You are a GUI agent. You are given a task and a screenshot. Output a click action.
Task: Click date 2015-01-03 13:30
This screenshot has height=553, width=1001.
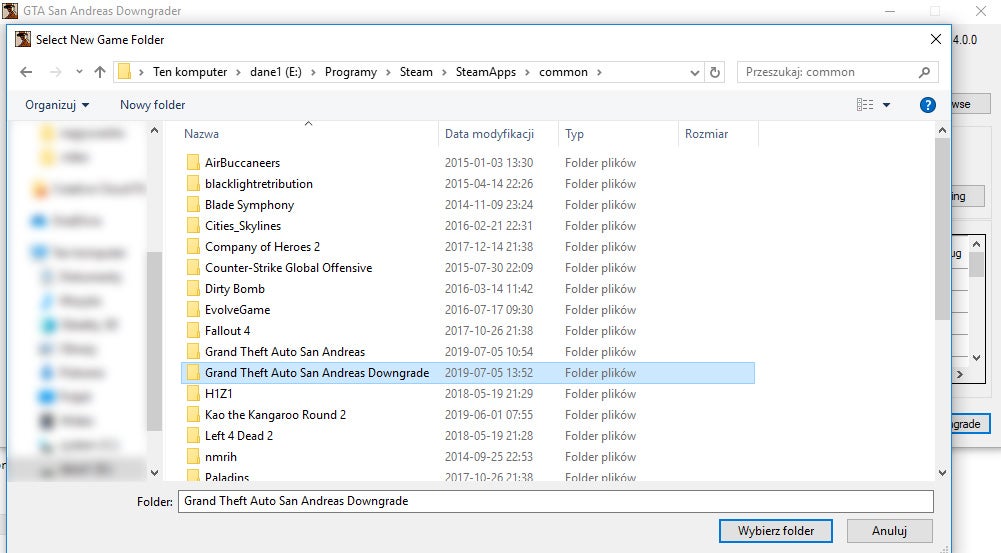click(489, 163)
